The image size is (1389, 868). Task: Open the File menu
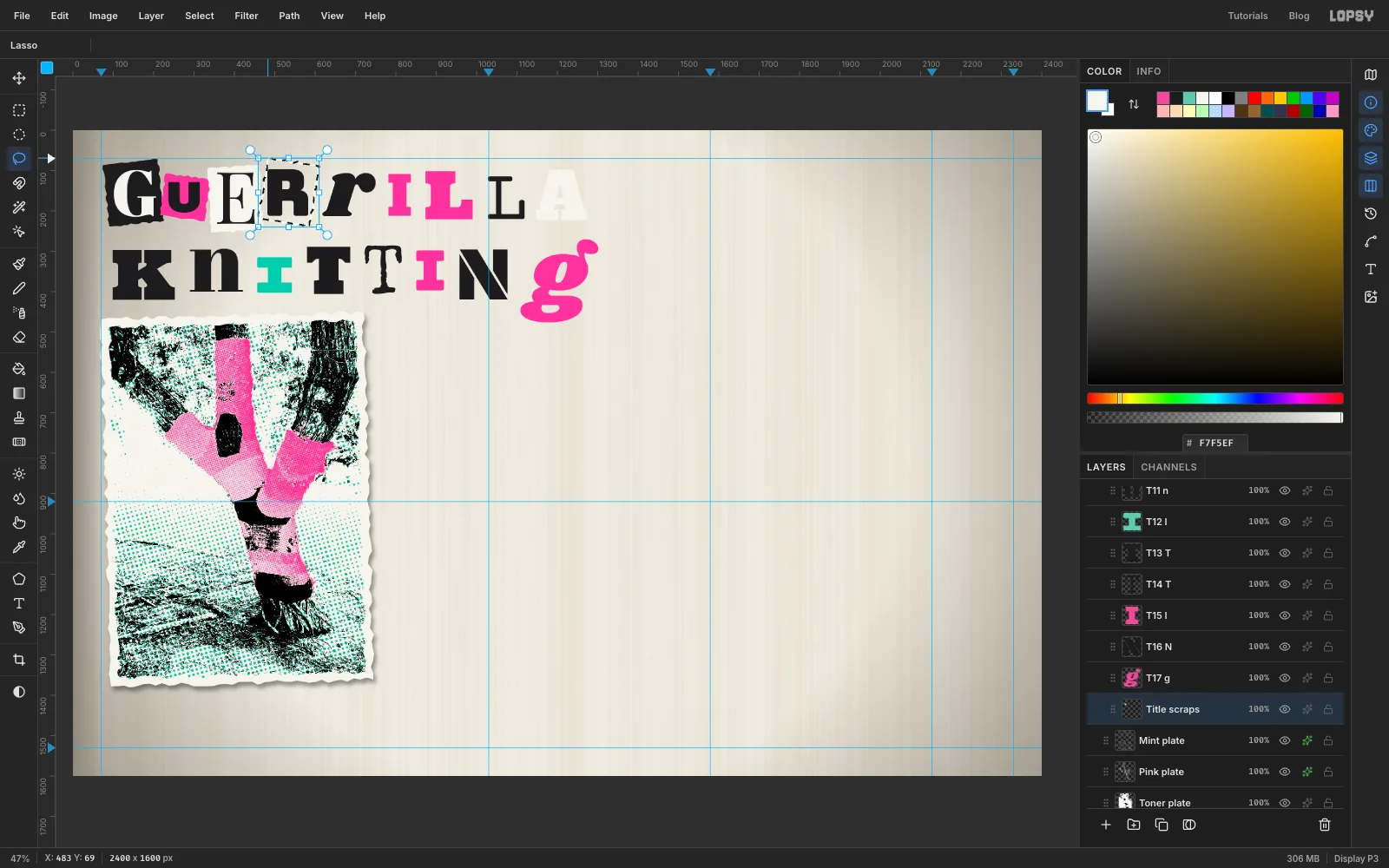[x=22, y=16]
